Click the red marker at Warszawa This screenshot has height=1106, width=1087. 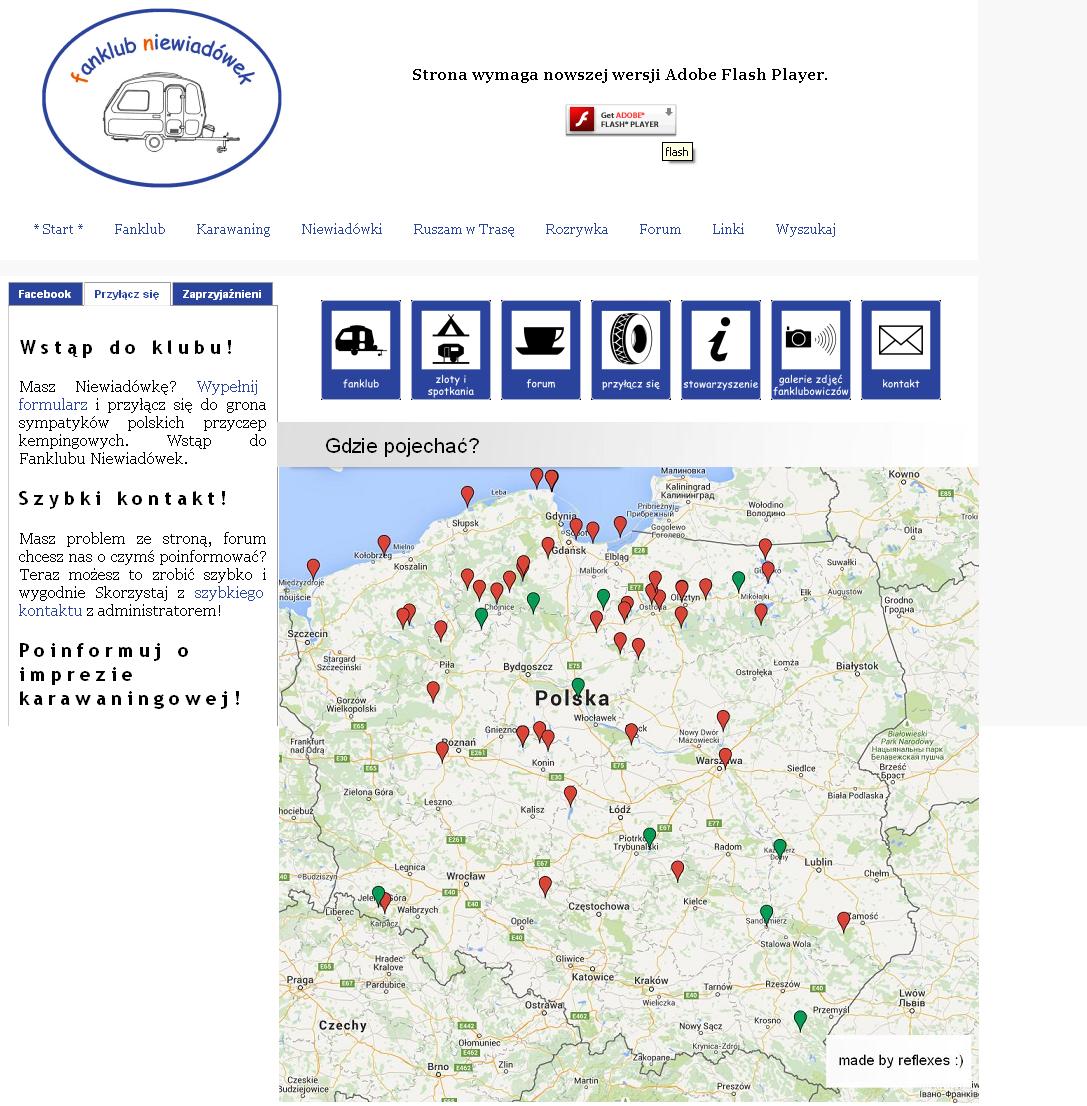[725, 757]
